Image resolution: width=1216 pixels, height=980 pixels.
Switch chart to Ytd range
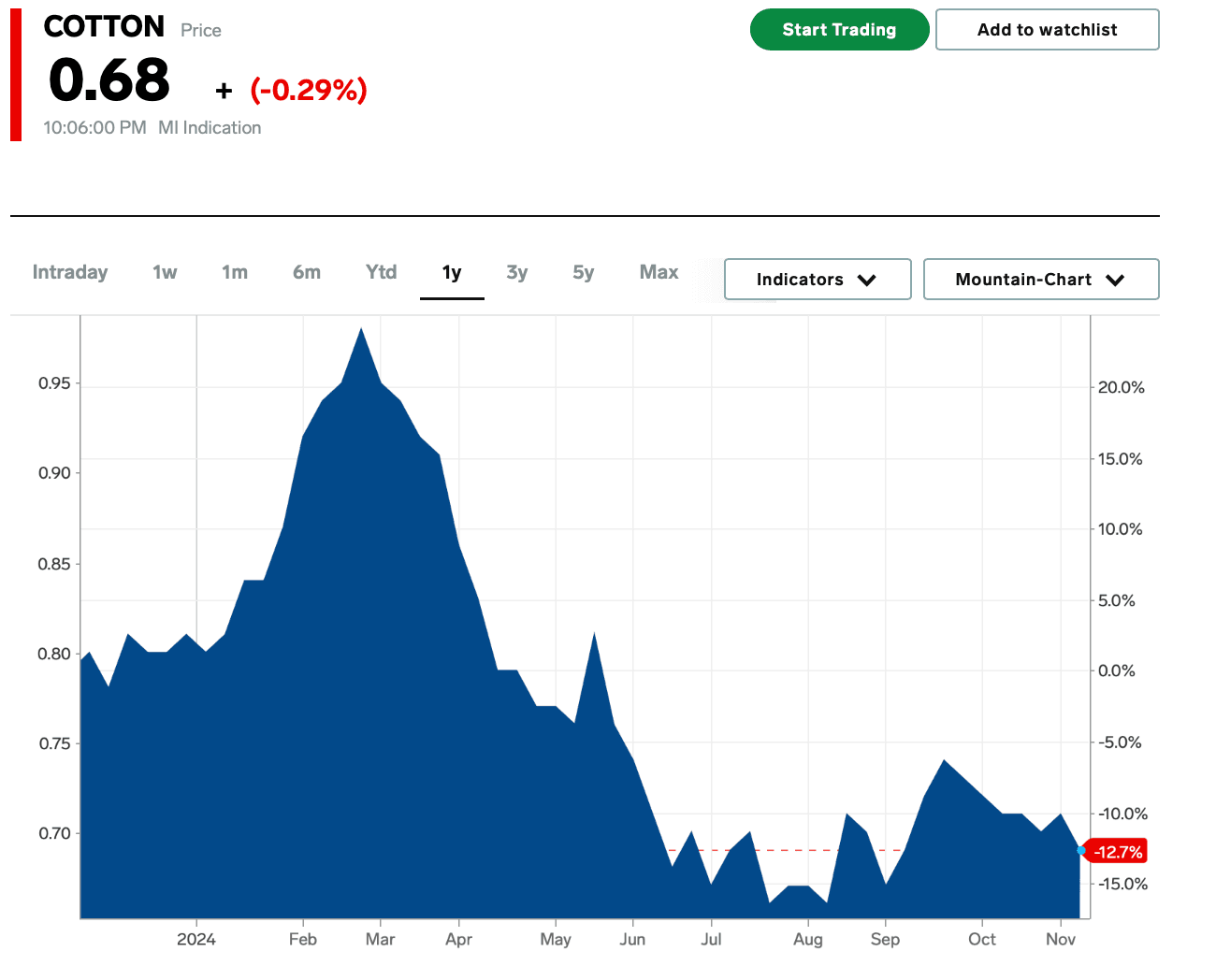(x=381, y=272)
